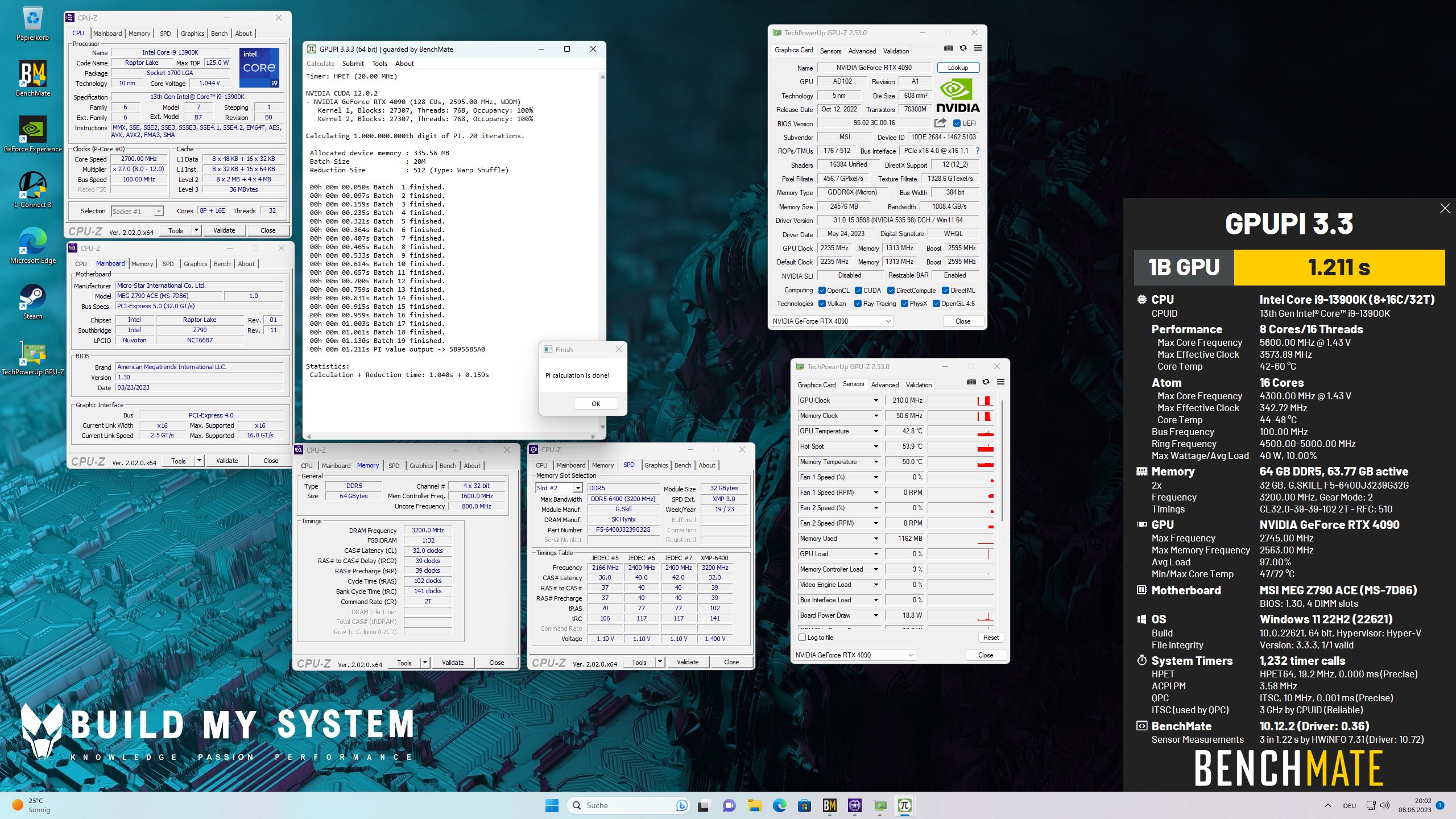Click Reset in the GPU-Z Sensors window
This screenshot has height=819, width=1456.
991,638
